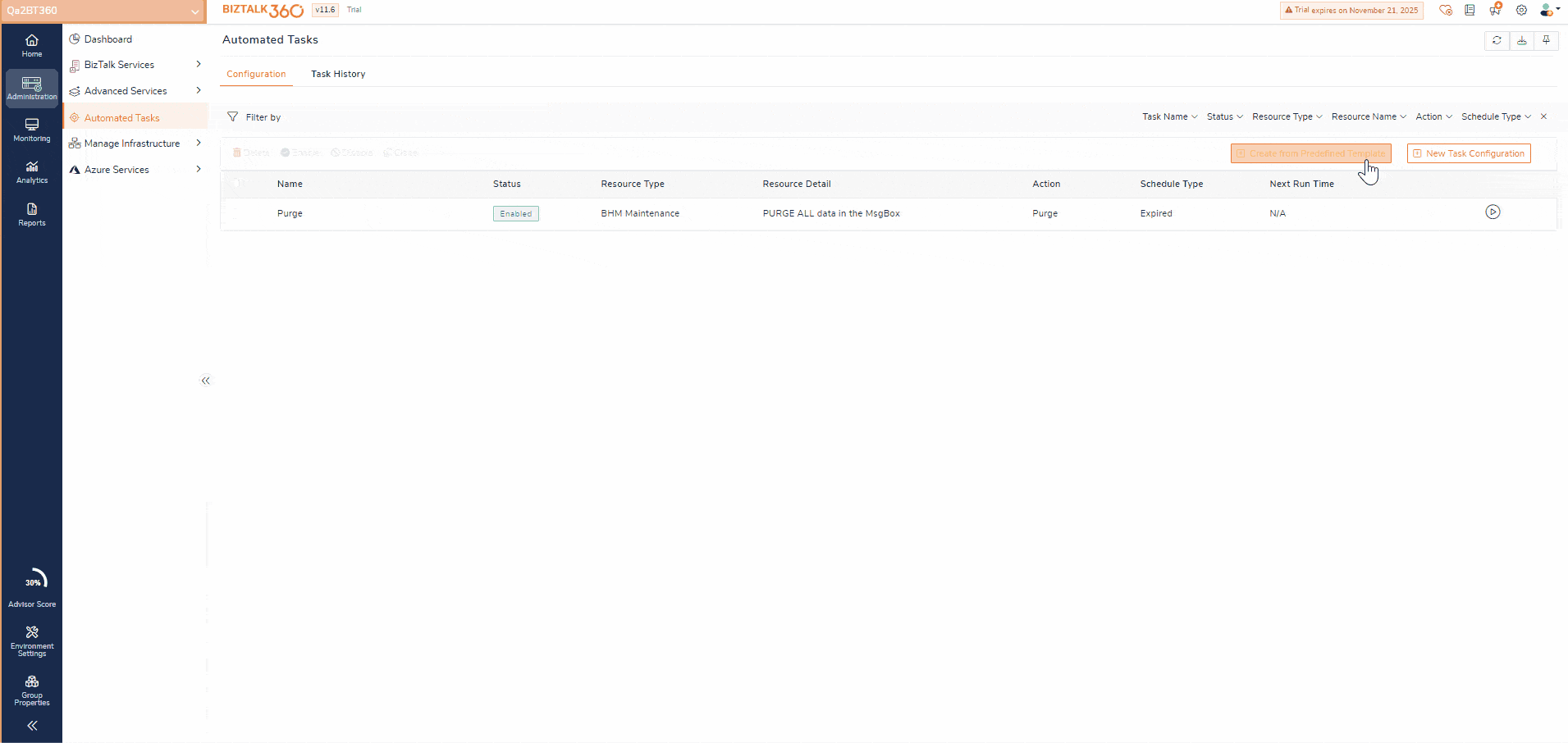Expand the Azure Services menu item
Image resolution: width=1568 pixels, height=743 pixels.
coord(135,170)
